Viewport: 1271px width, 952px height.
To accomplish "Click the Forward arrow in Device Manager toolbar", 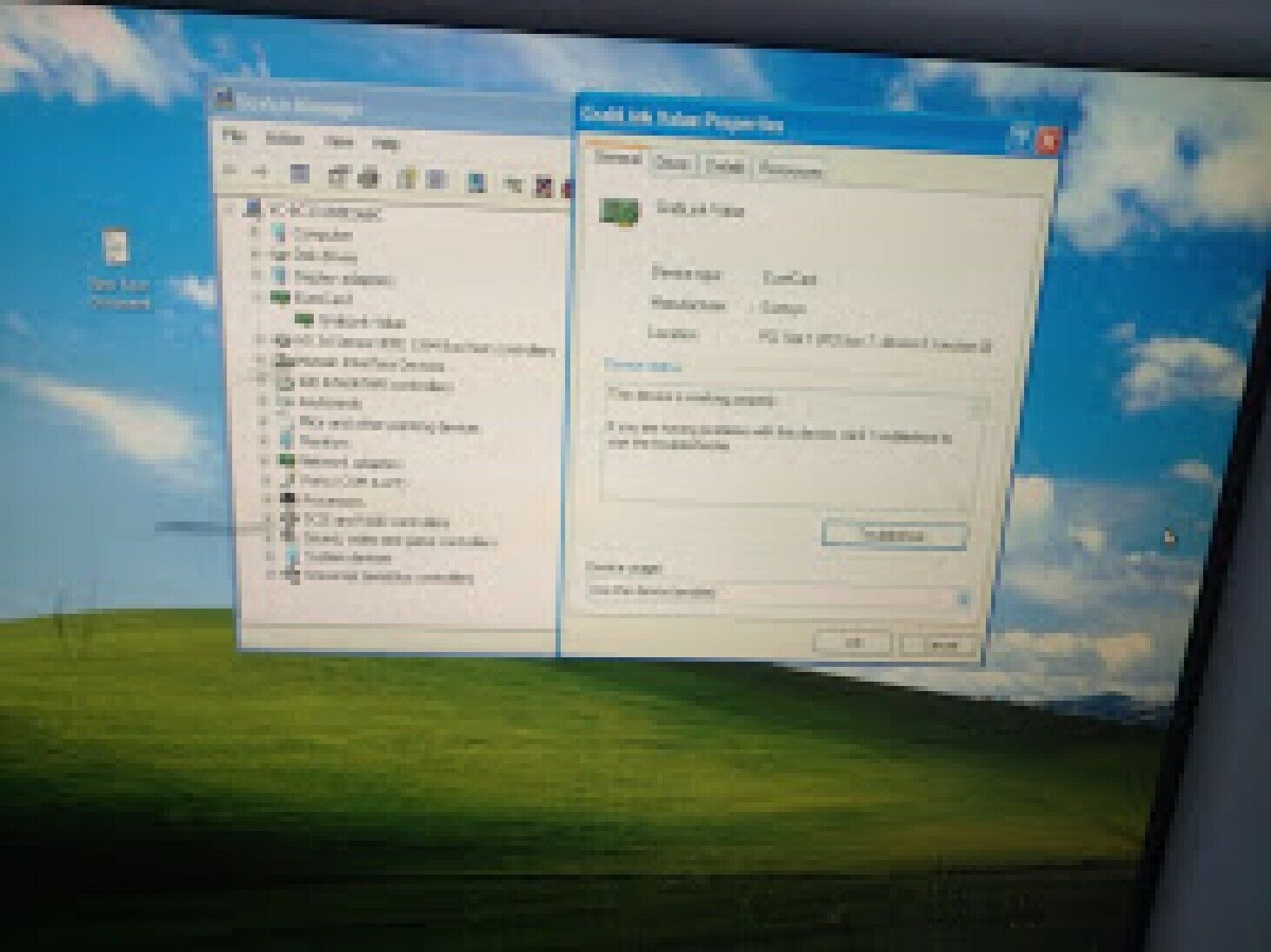I will (x=259, y=172).
